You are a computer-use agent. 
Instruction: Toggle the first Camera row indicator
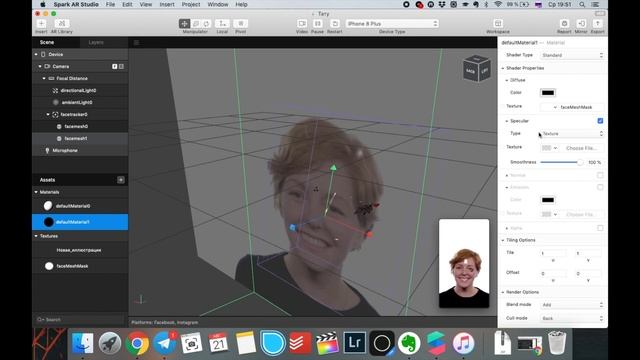click(115, 67)
